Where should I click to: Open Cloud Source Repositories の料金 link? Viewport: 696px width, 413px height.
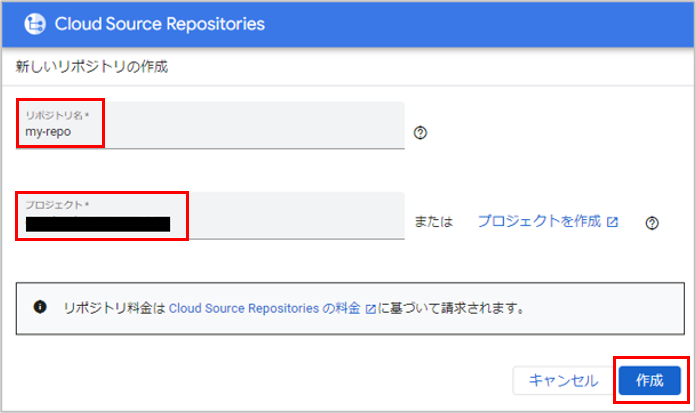[272, 308]
